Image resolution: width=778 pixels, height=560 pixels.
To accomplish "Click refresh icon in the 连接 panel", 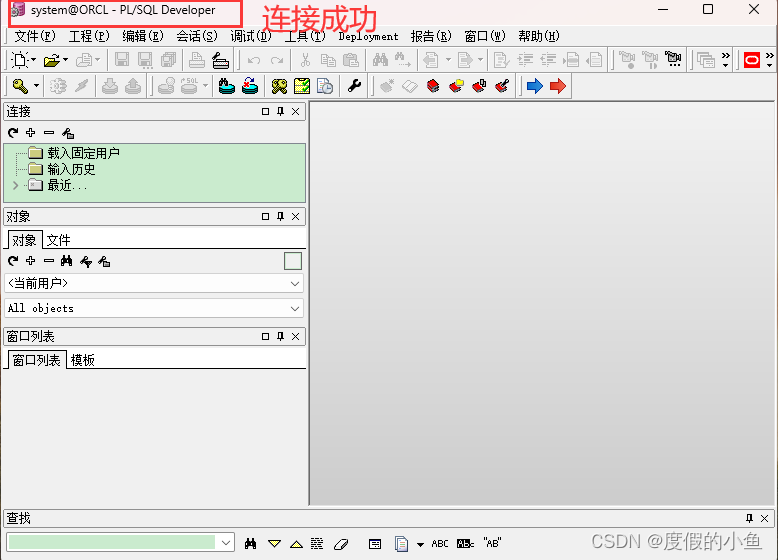I will [13, 132].
